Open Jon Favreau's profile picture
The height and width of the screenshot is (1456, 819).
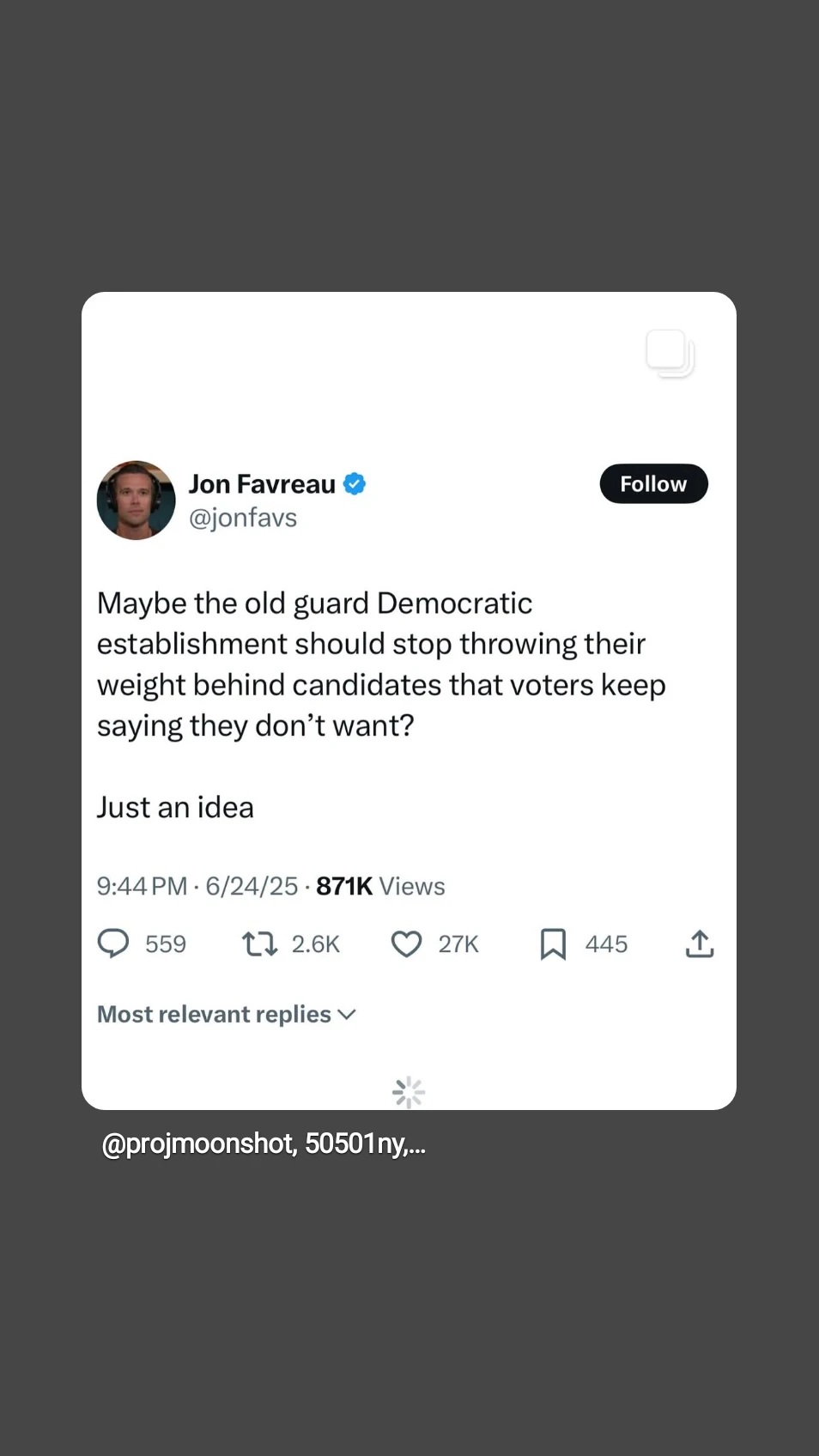click(136, 500)
